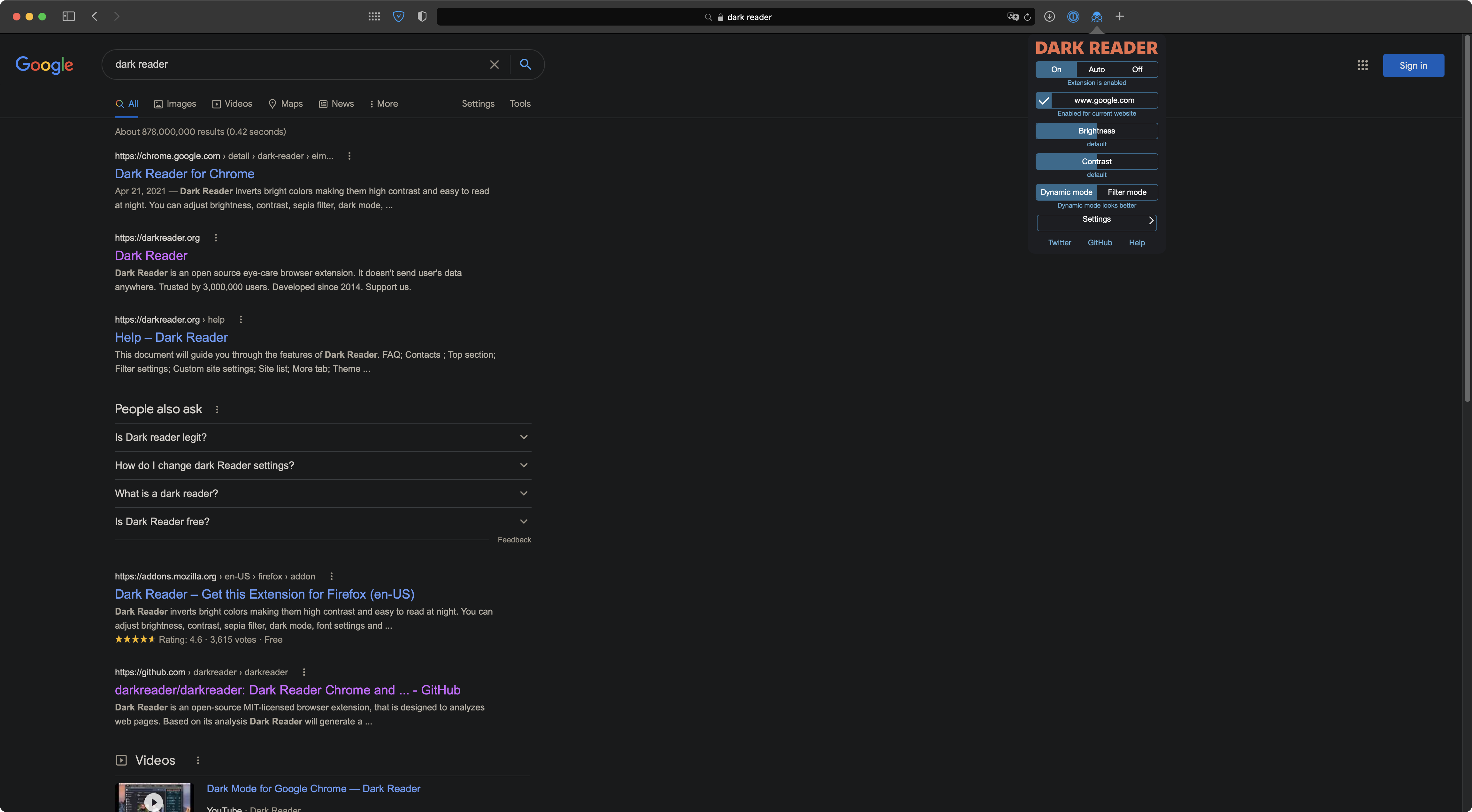Open 'Dark Reader for Chrome' result
The image size is (1472, 812).
(185, 174)
